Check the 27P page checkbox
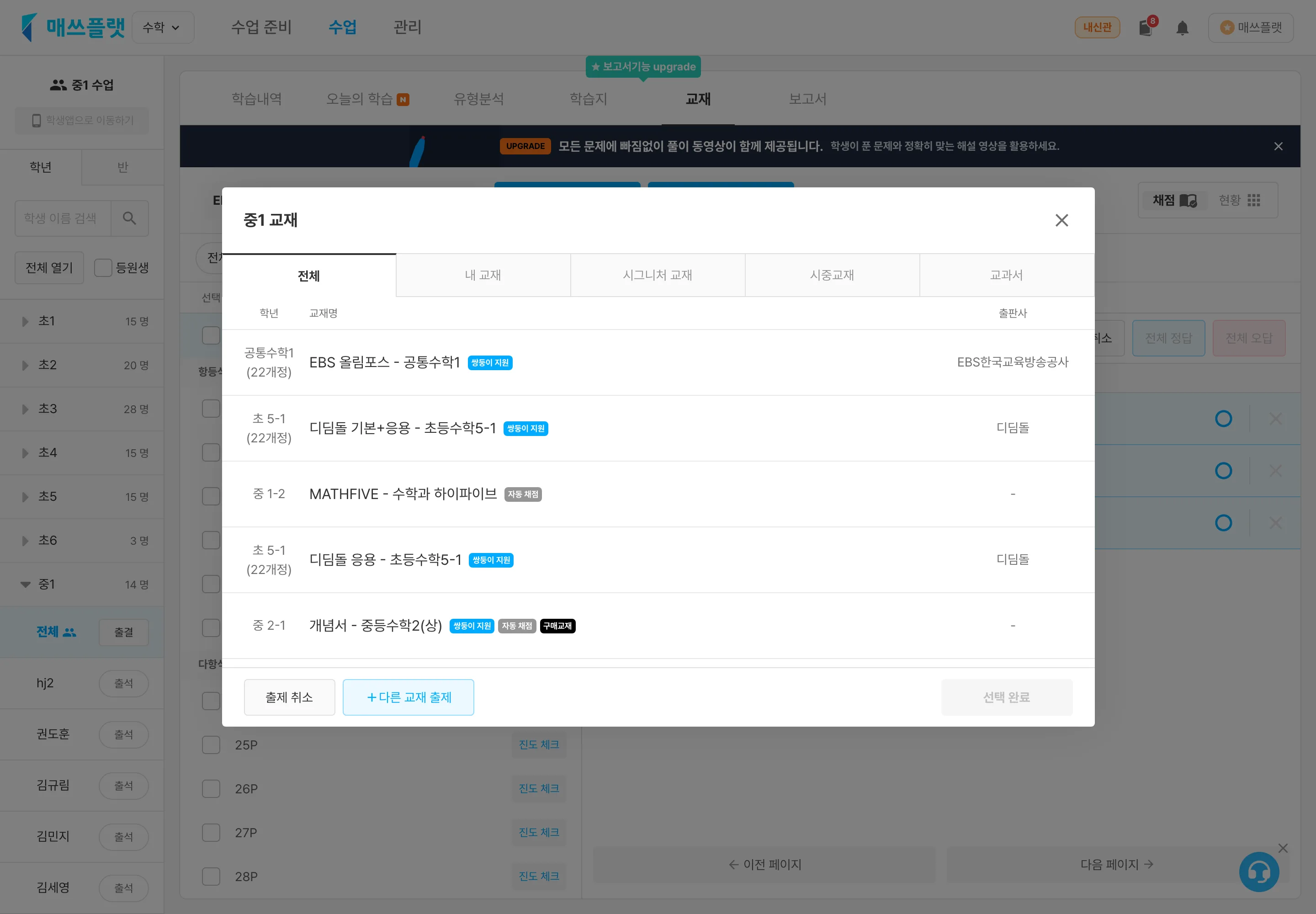This screenshot has height=914, width=1316. tap(211, 833)
